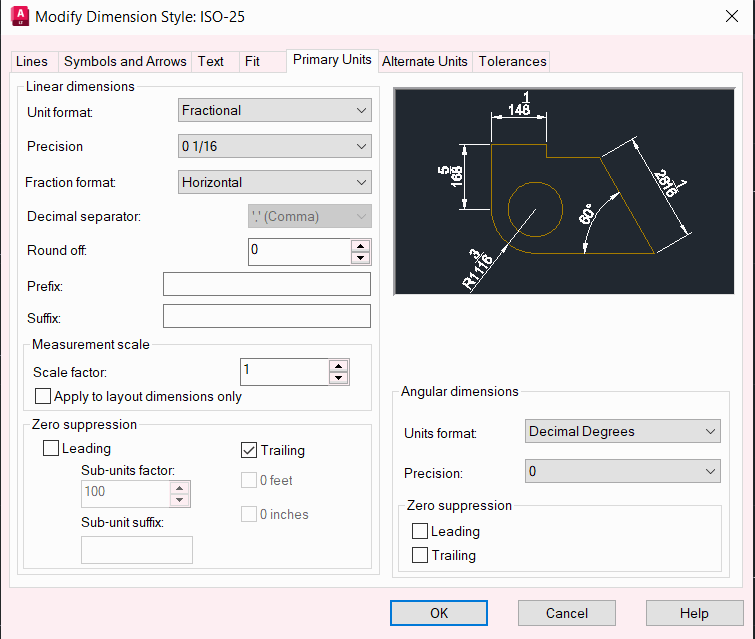
Task: Increase Round off with the up arrow
Action: [x=361, y=246]
